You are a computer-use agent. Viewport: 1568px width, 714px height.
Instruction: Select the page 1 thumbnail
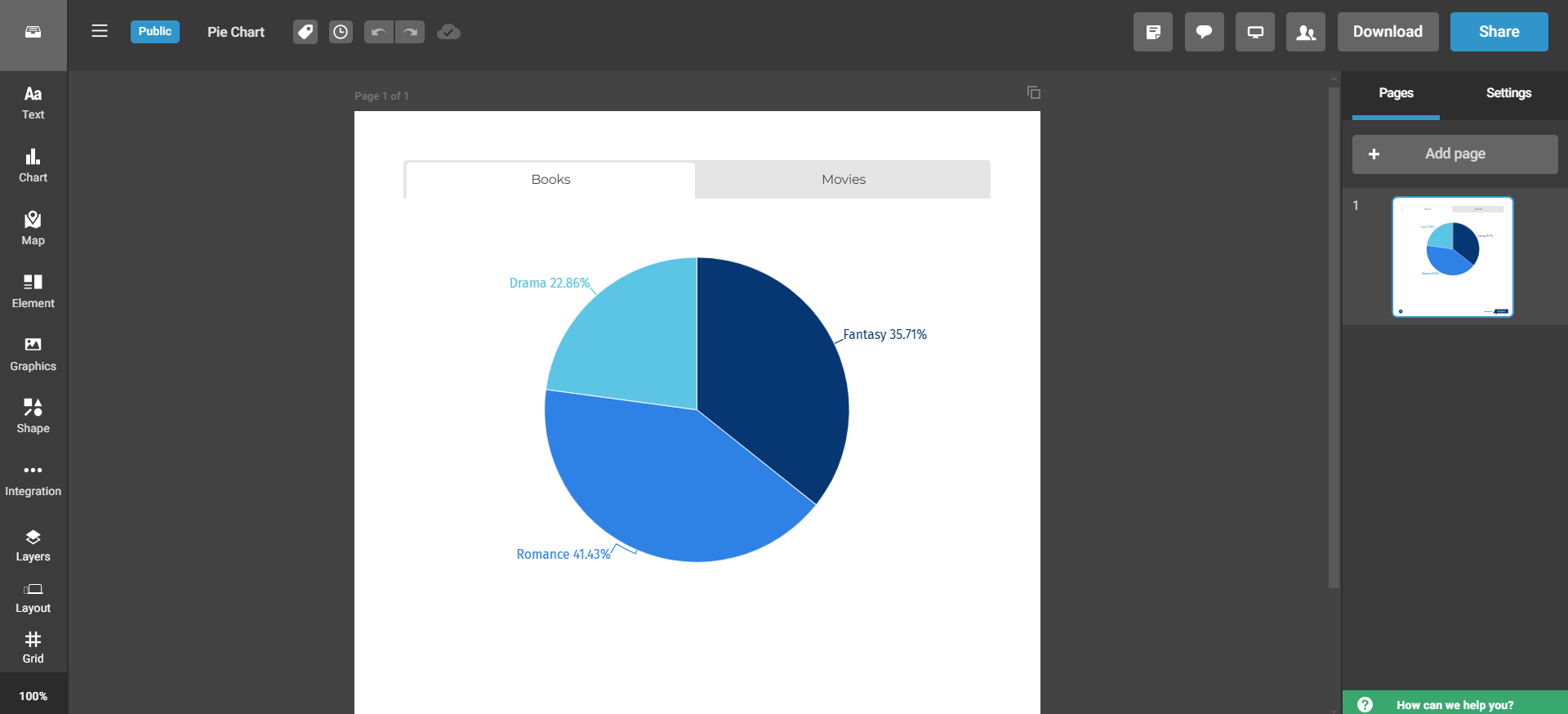1453,257
